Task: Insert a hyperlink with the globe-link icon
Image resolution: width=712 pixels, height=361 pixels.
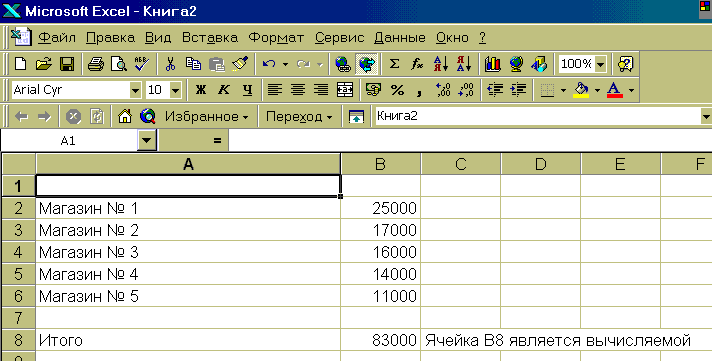Action: (343, 64)
